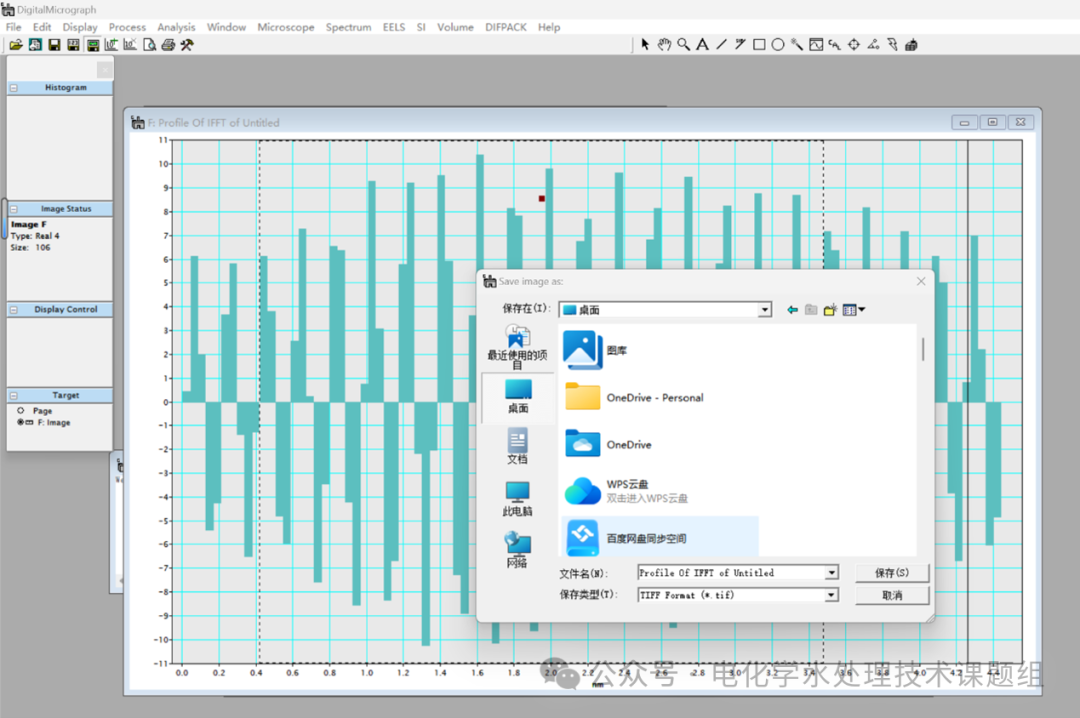
Task: Click the Print Preview page icon
Action: (x=149, y=45)
